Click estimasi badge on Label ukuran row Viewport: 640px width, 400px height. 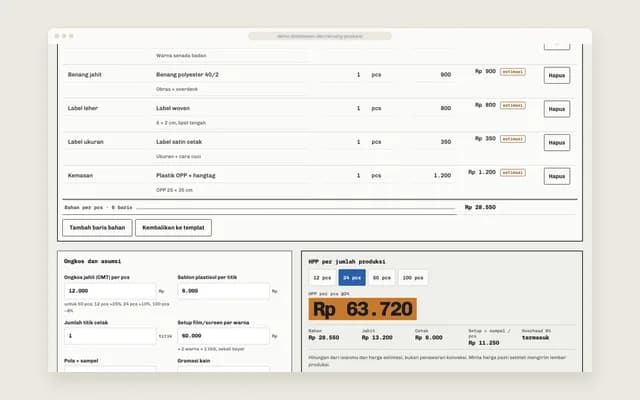513,139
